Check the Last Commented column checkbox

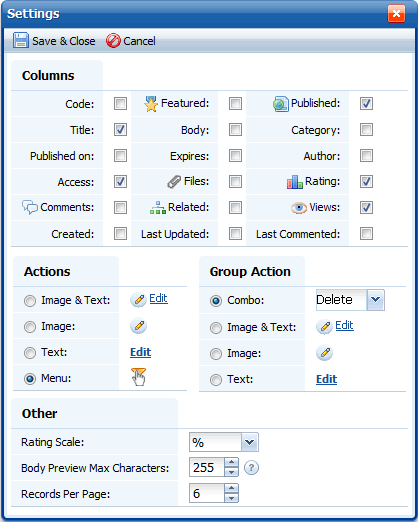coord(366,233)
